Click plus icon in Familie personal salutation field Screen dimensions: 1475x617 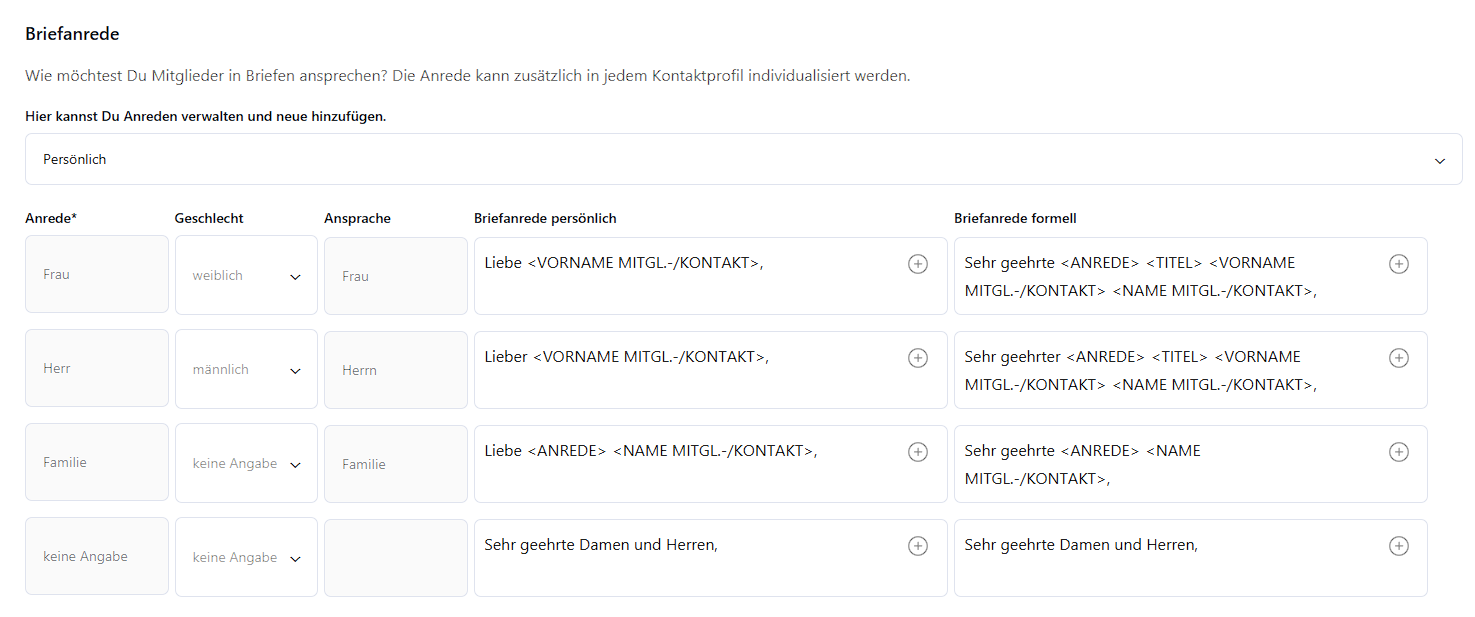tap(917, 452)
